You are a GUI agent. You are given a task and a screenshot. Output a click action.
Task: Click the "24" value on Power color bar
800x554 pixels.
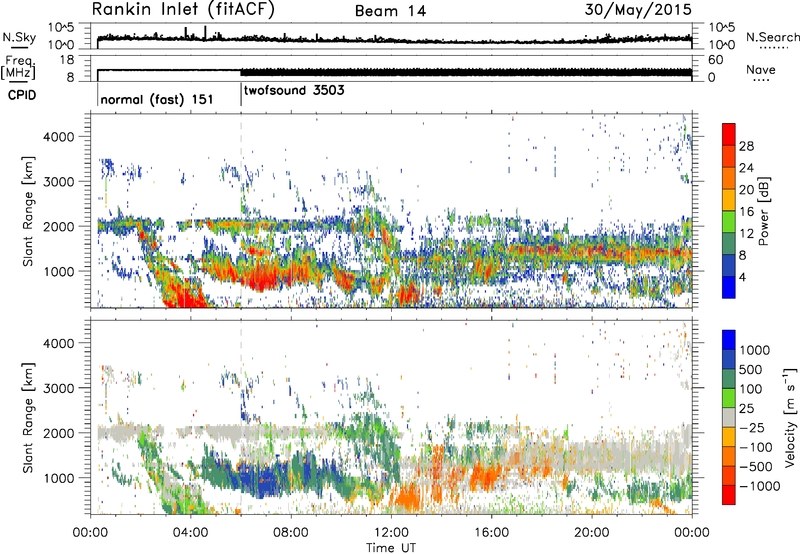point(746,168)
